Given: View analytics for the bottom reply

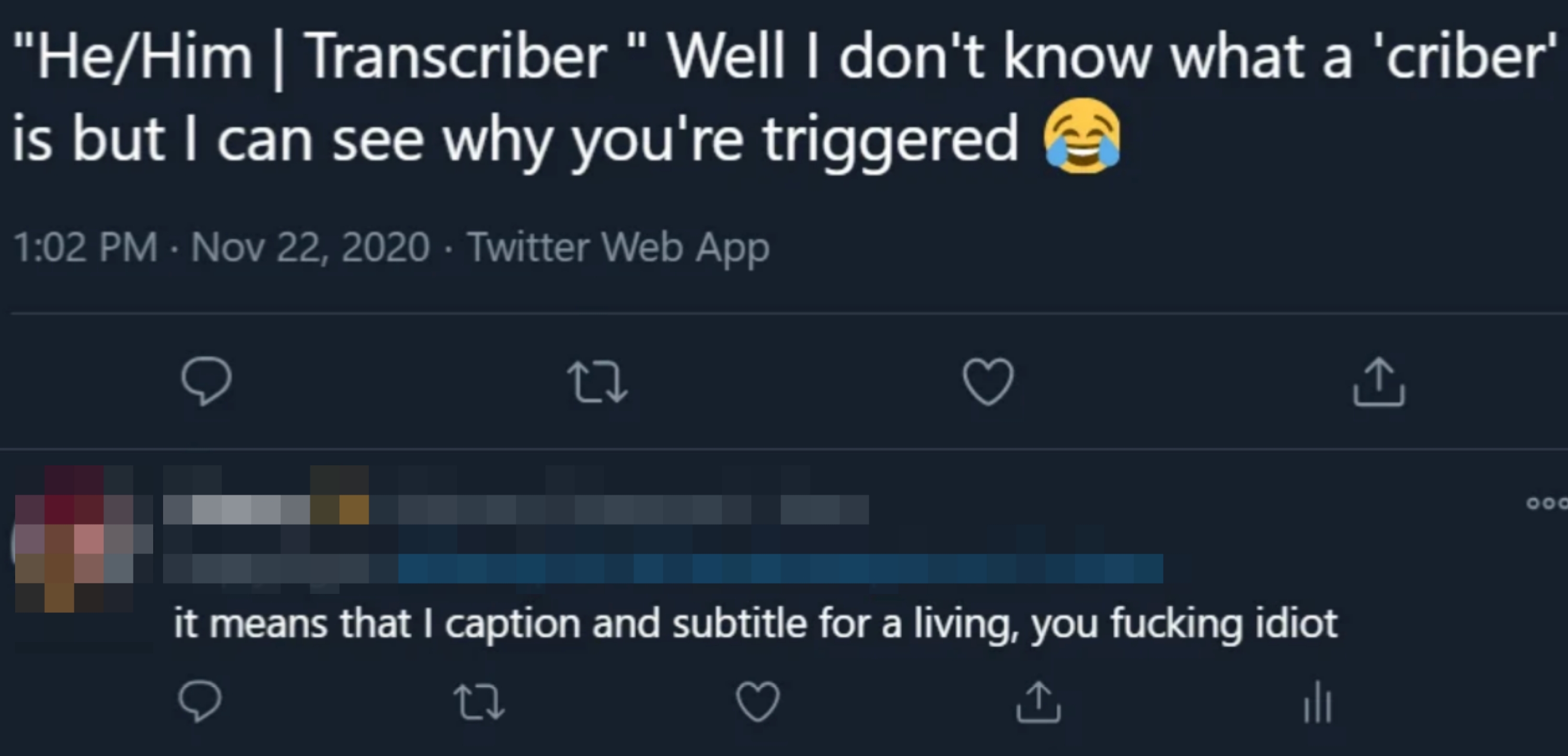Looking at the screenshot, I should (x=1317, y=704).
